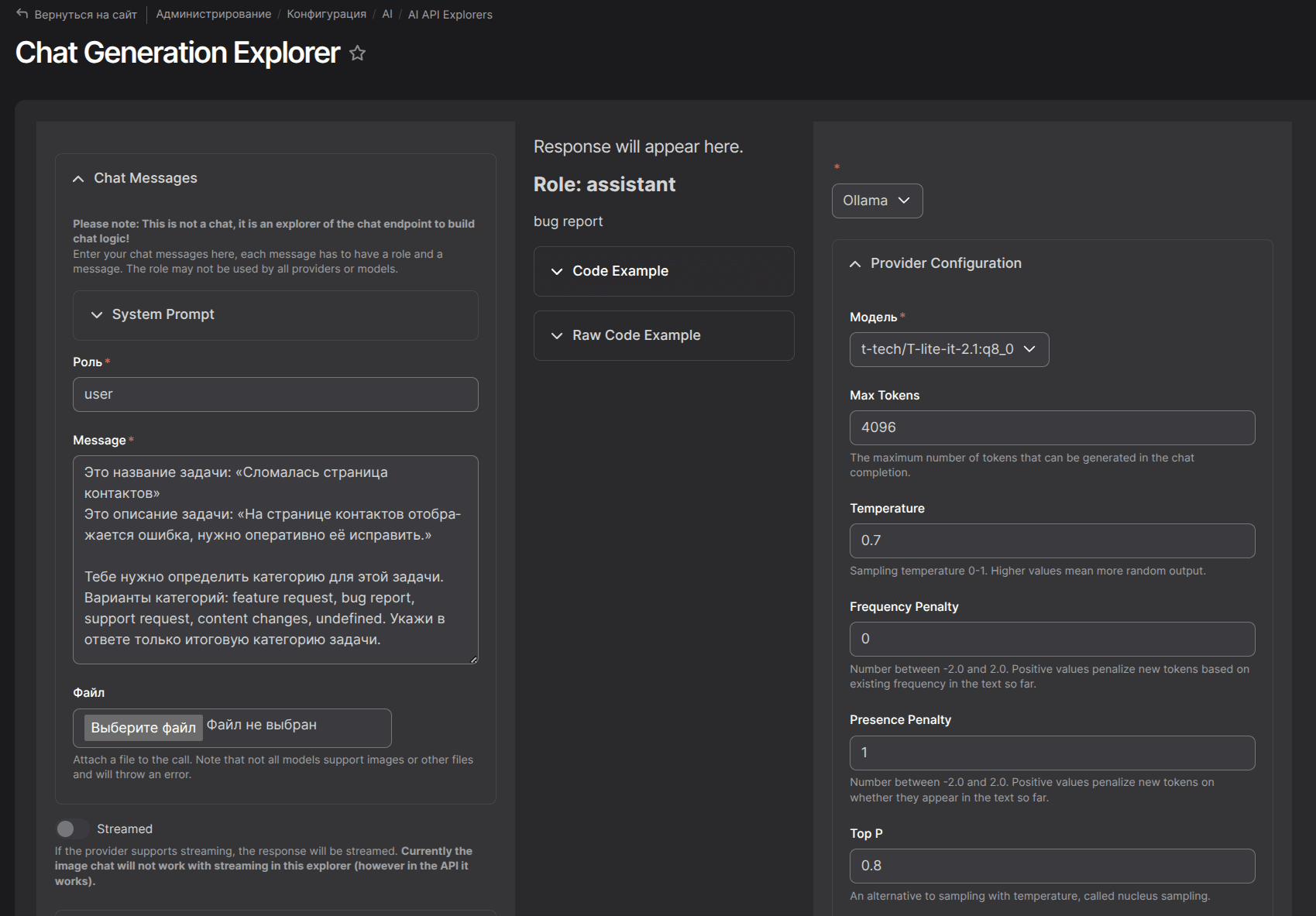Focus the Temperature input field
1316x916 pixels.
point(1051,541)
